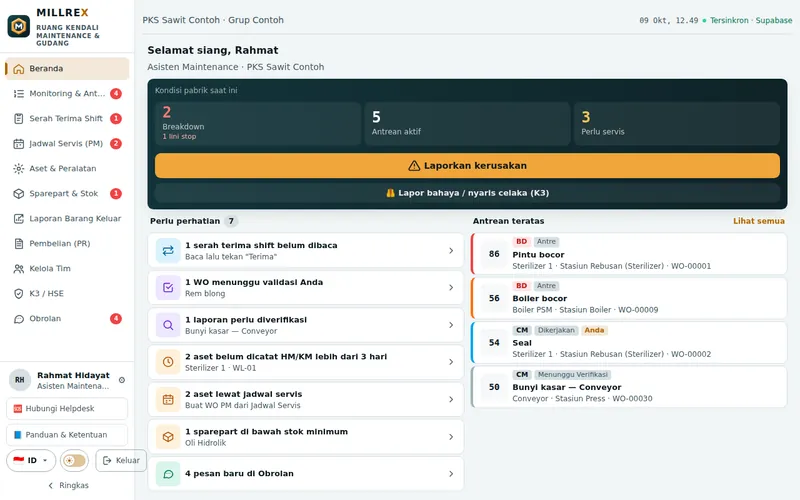Open Laporan Barang Keluar menu
800x500 pixels.
coord(67,219)
